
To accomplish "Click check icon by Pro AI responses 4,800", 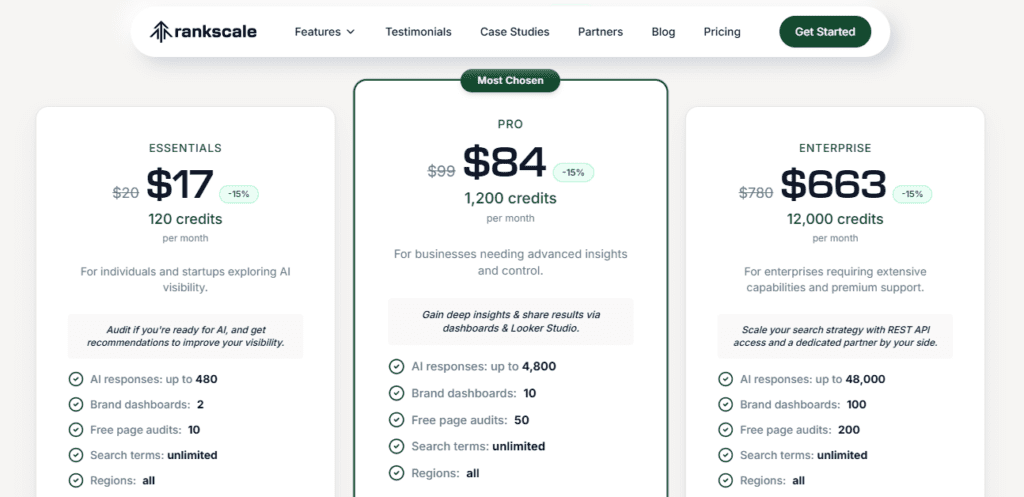I will tap(394, 366).
